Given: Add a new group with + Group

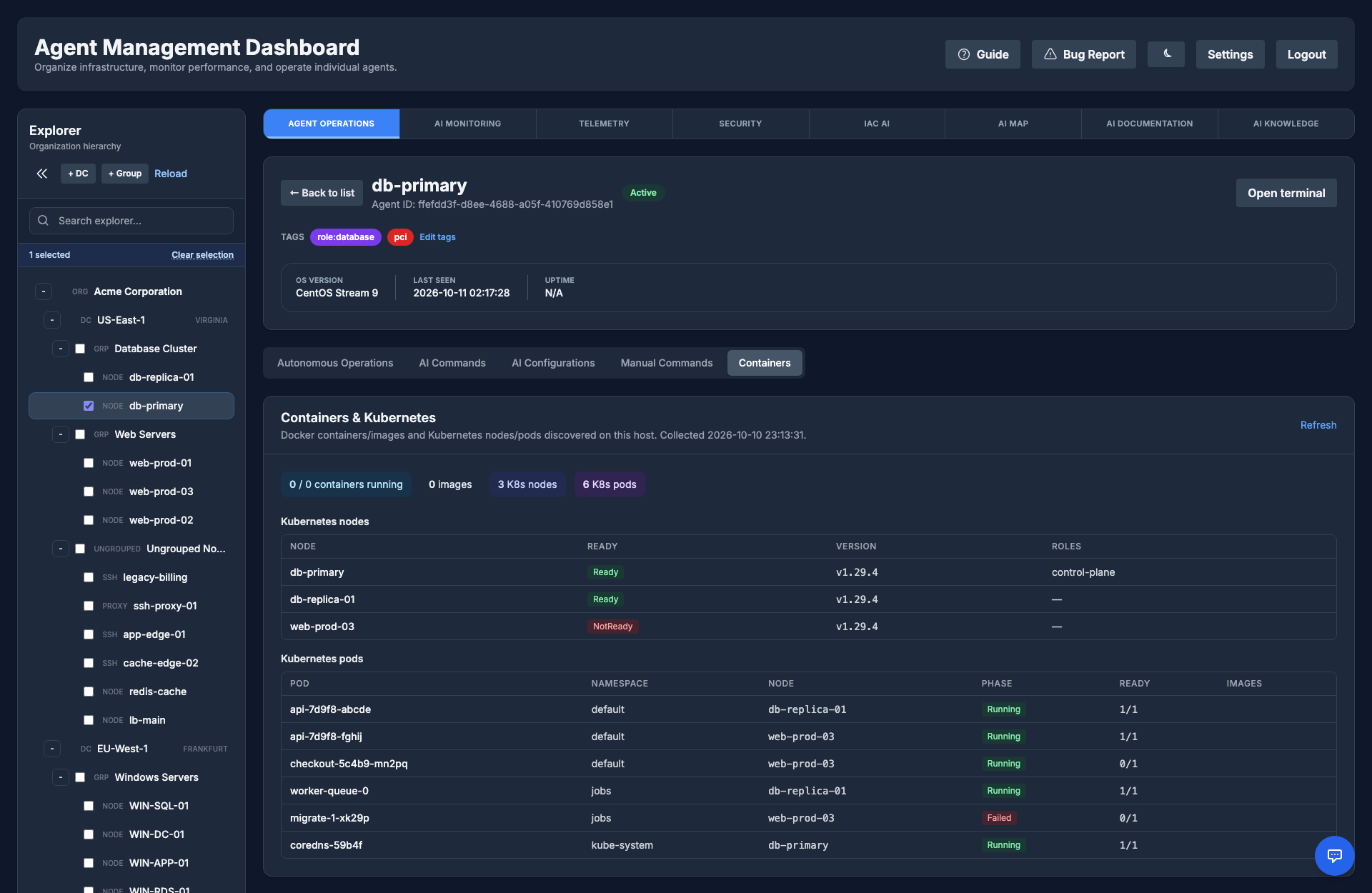Looking at the screenshot, I should coord(125,174).
